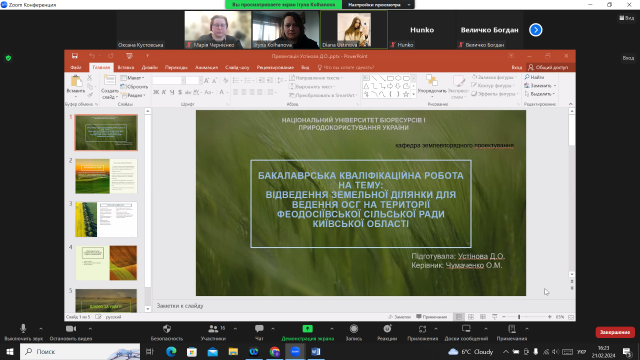The width and height of the screenshot is (640, 360).
Task: Switch to the Вставка ribbon tab
Action: [126, 67]
